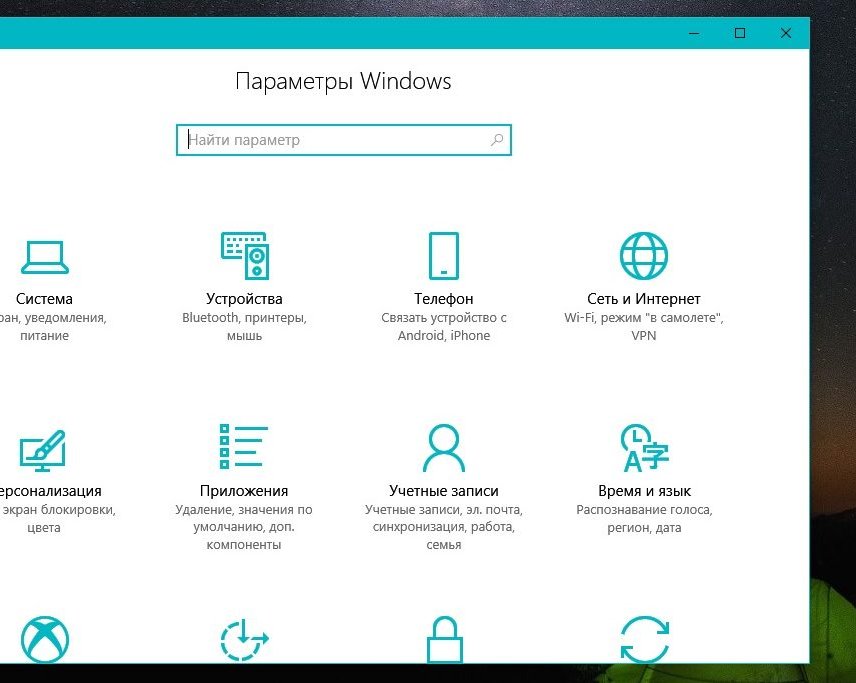Open the Personalization paintbrush icon

[x=43, y=451]
